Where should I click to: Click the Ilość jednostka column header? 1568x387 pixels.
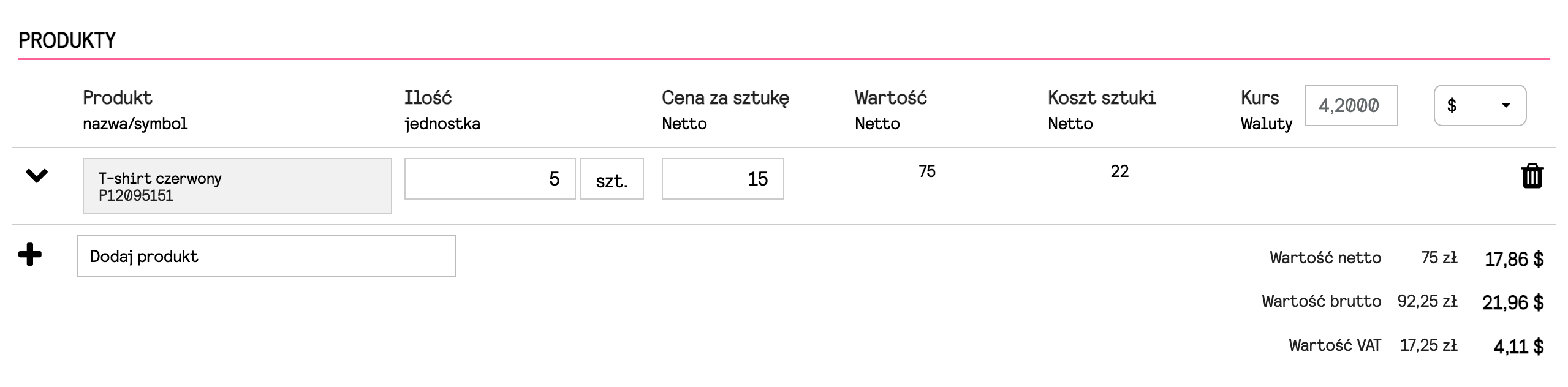(442, 110)
